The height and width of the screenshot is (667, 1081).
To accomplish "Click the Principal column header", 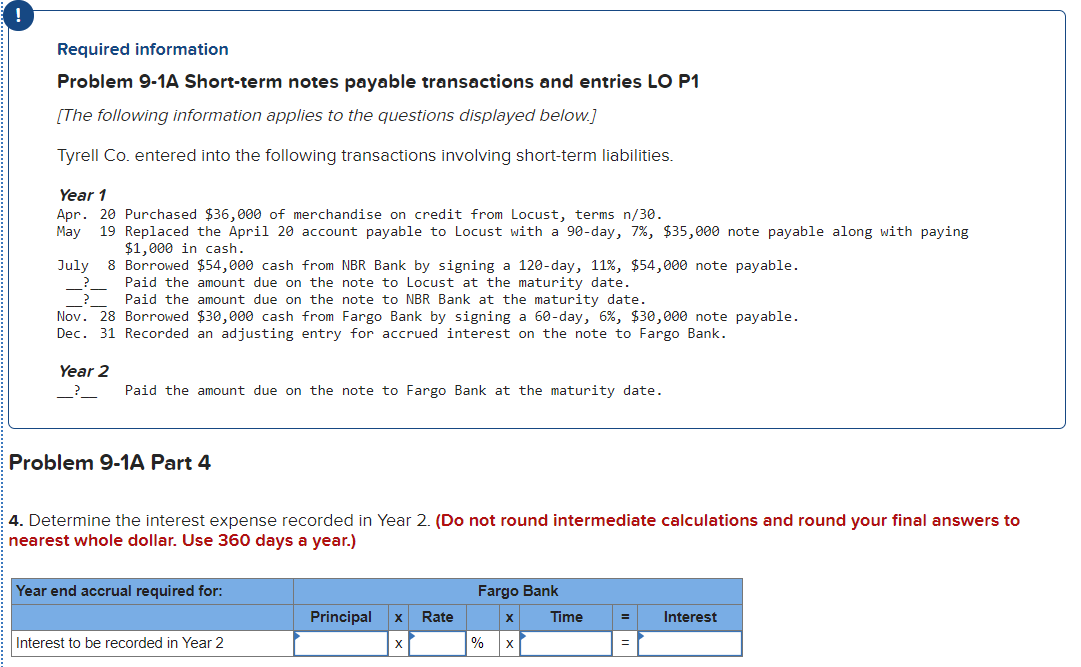I will (x=340, y=617).
